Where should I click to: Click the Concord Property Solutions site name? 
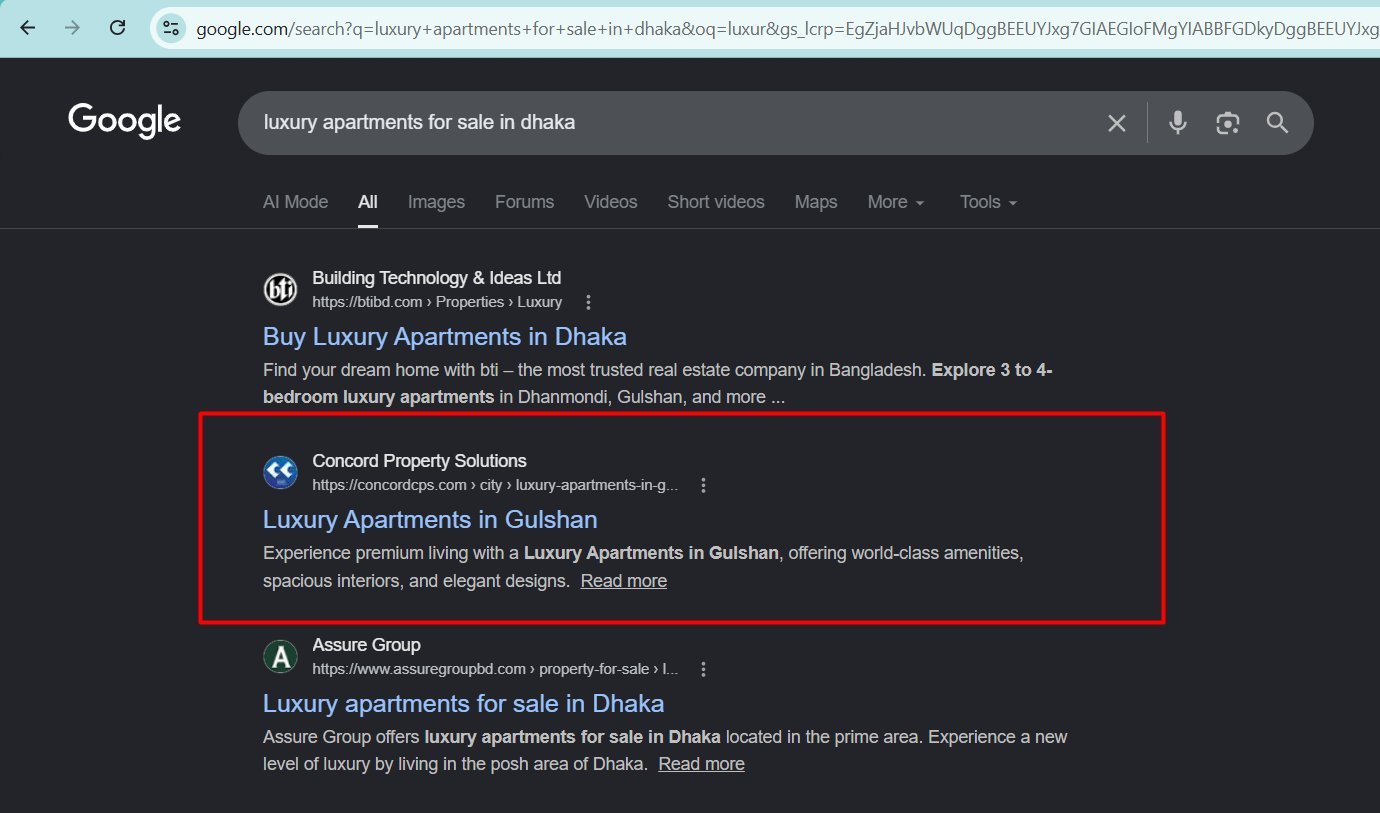(x=419, y=461)
